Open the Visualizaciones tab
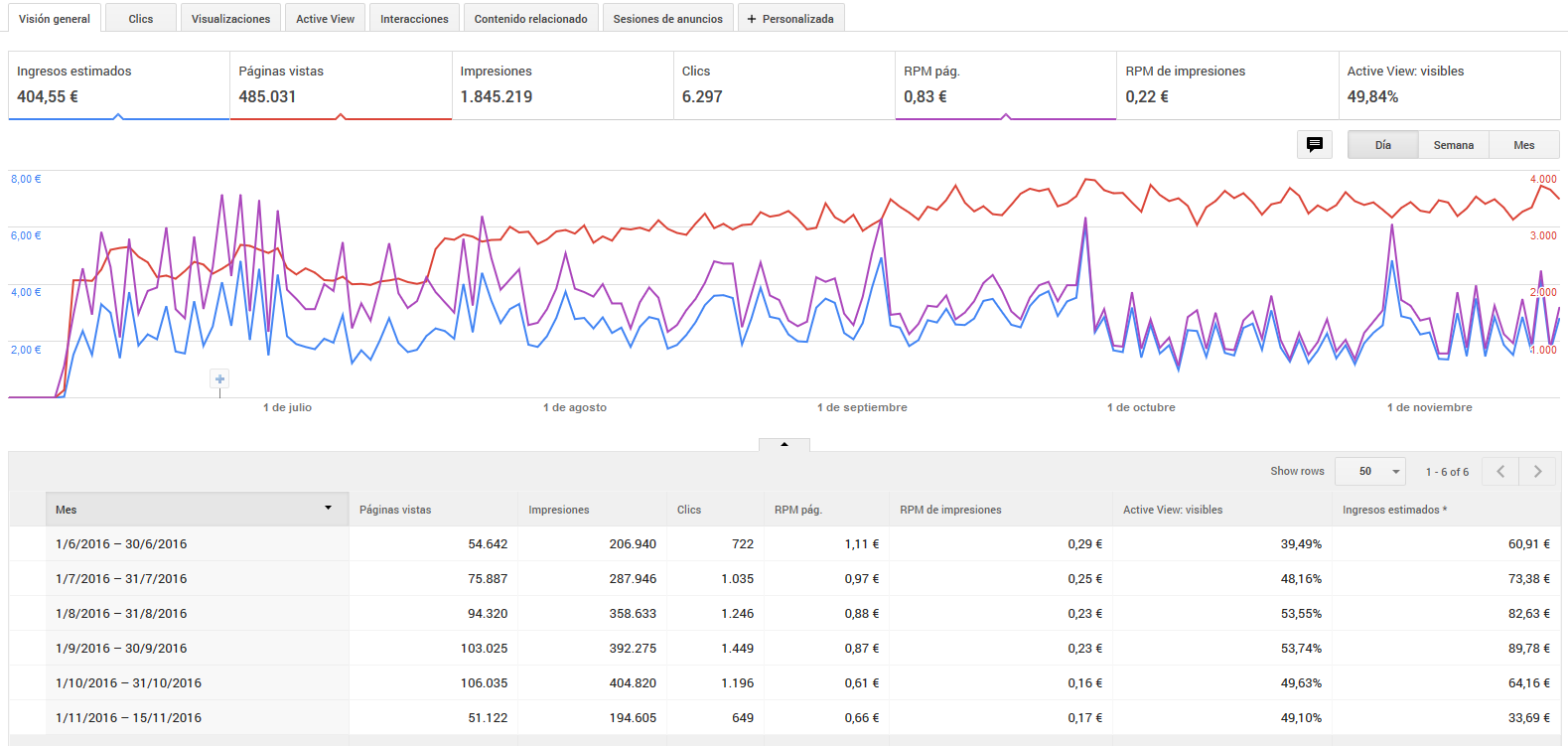Screen dimensions: 1568x746 click(x=230, y=19)
